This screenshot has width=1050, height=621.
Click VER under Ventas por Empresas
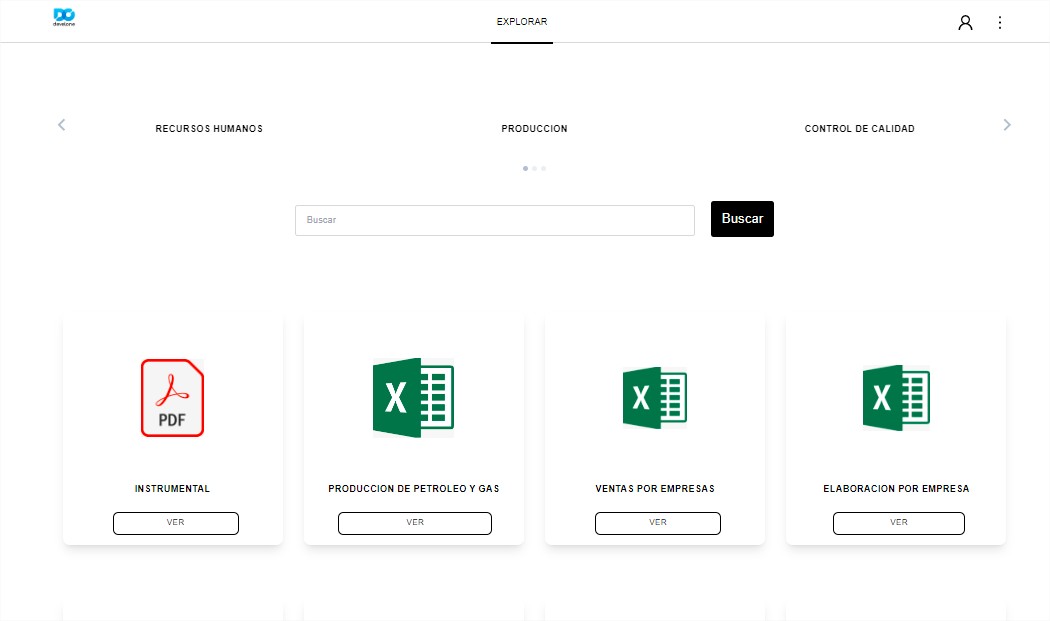click(x=658, y=523)
